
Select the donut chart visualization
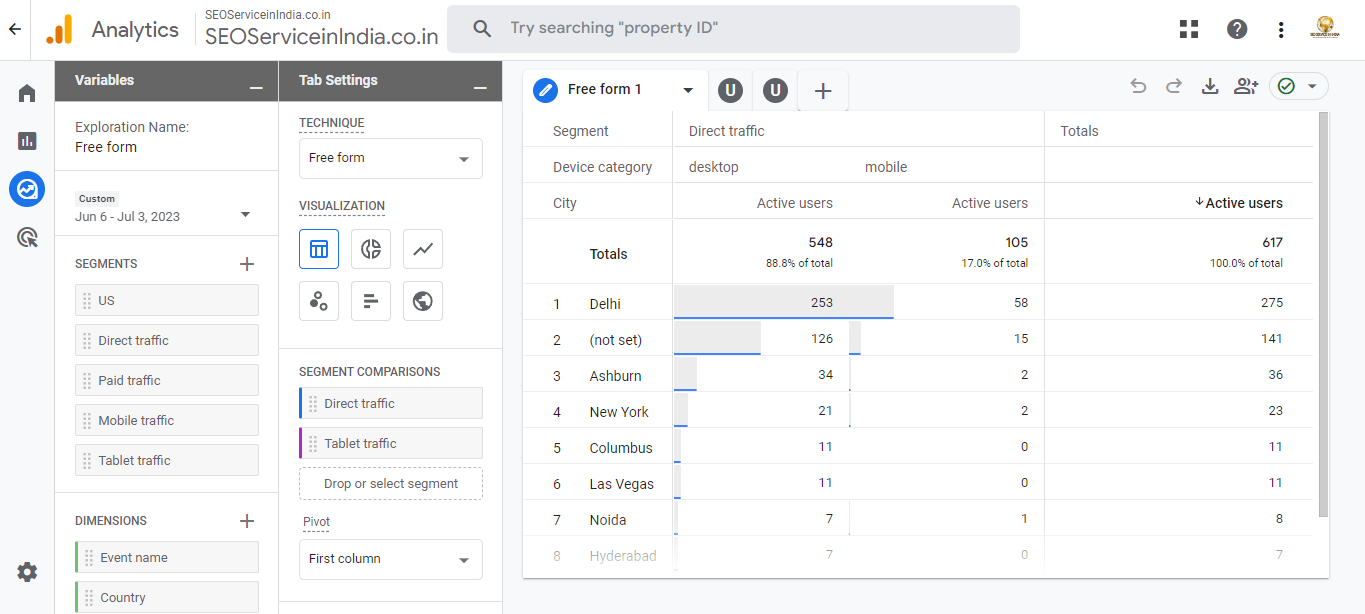pos(371,249)
